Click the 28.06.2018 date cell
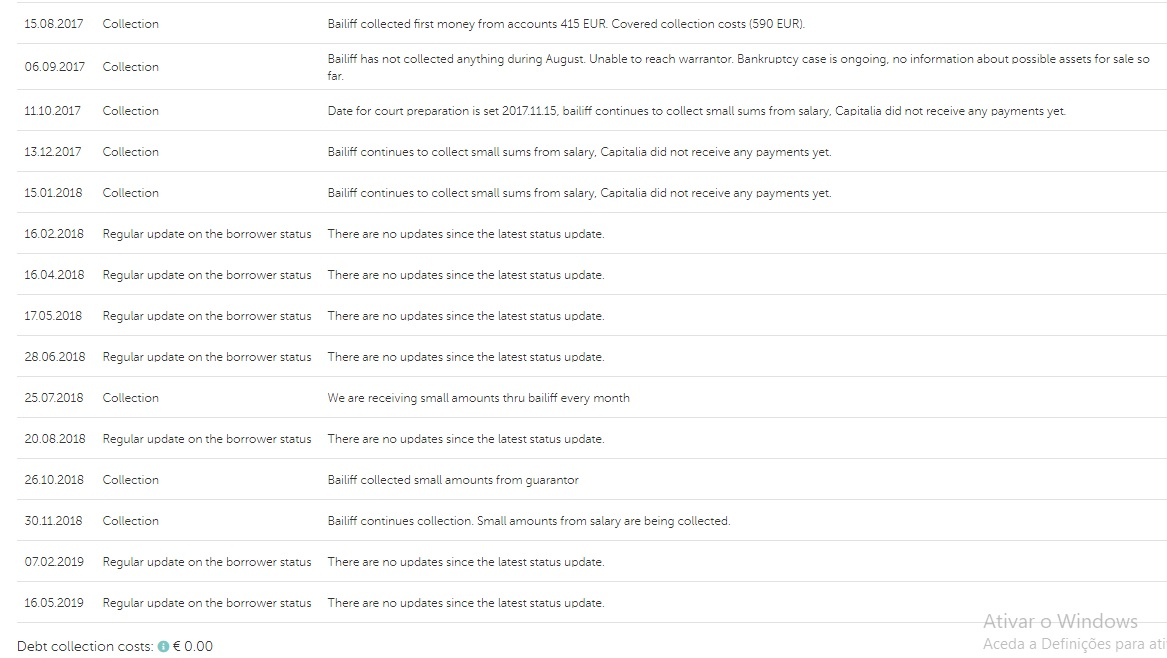The height and width of the screenshot is (658, 1167). (x=55, y=357)
